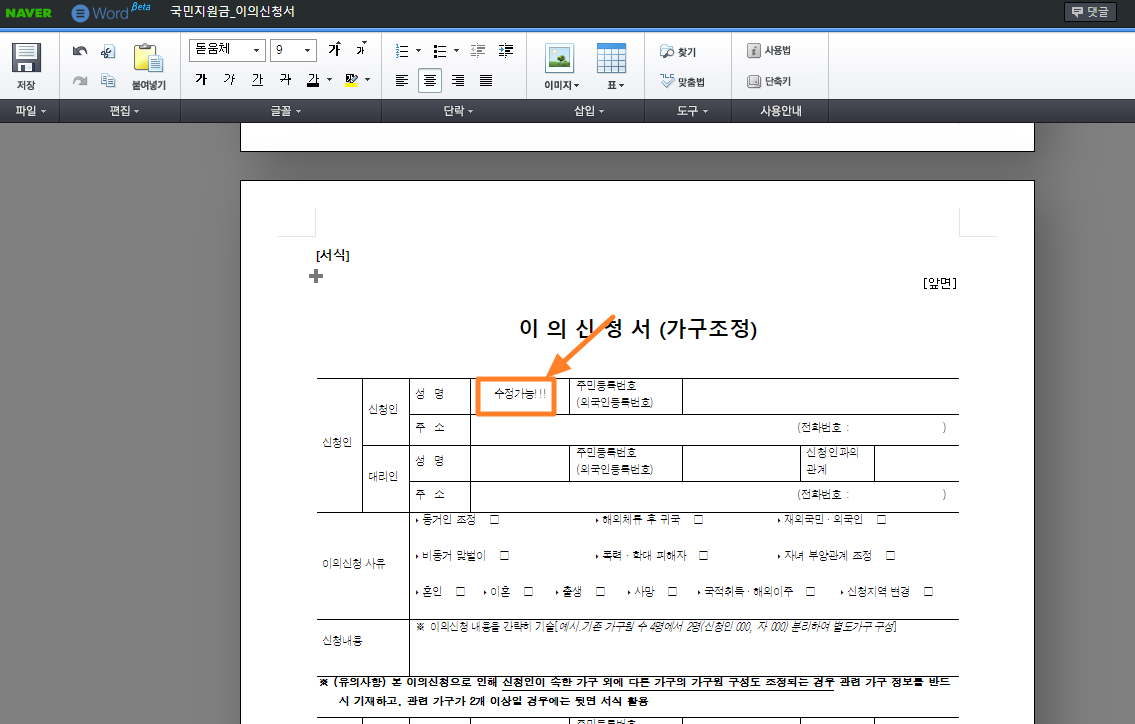This screenshot has width=1135, height=724.
Task: Click the document title 국민지원금_이의신청서
Action: pos(232,12)
